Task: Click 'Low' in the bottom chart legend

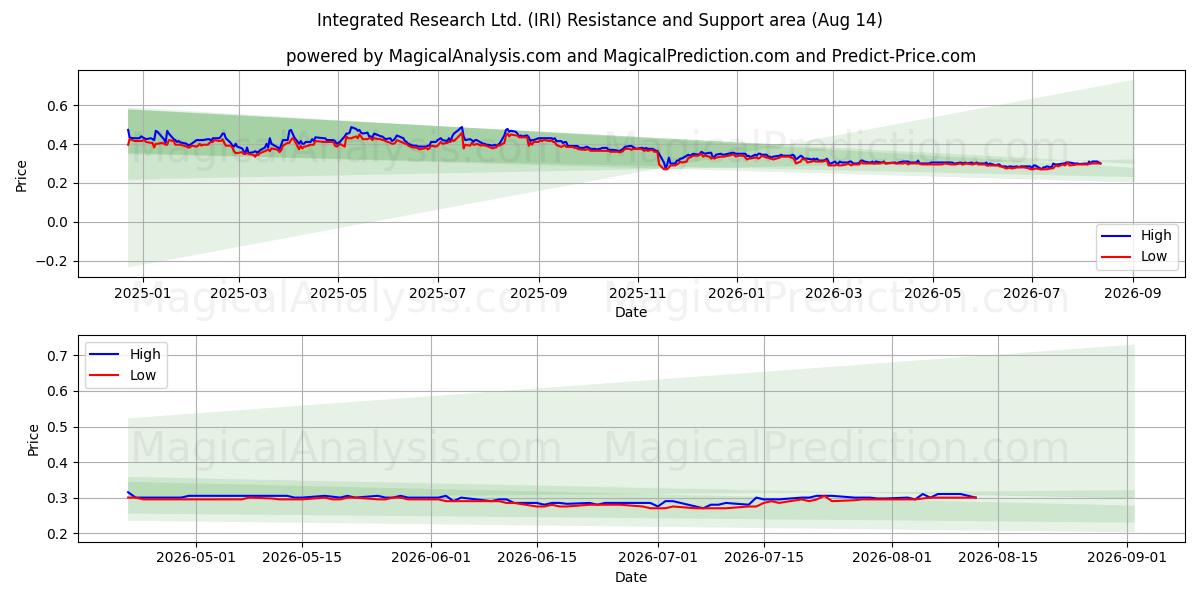Action: point(144,375)
